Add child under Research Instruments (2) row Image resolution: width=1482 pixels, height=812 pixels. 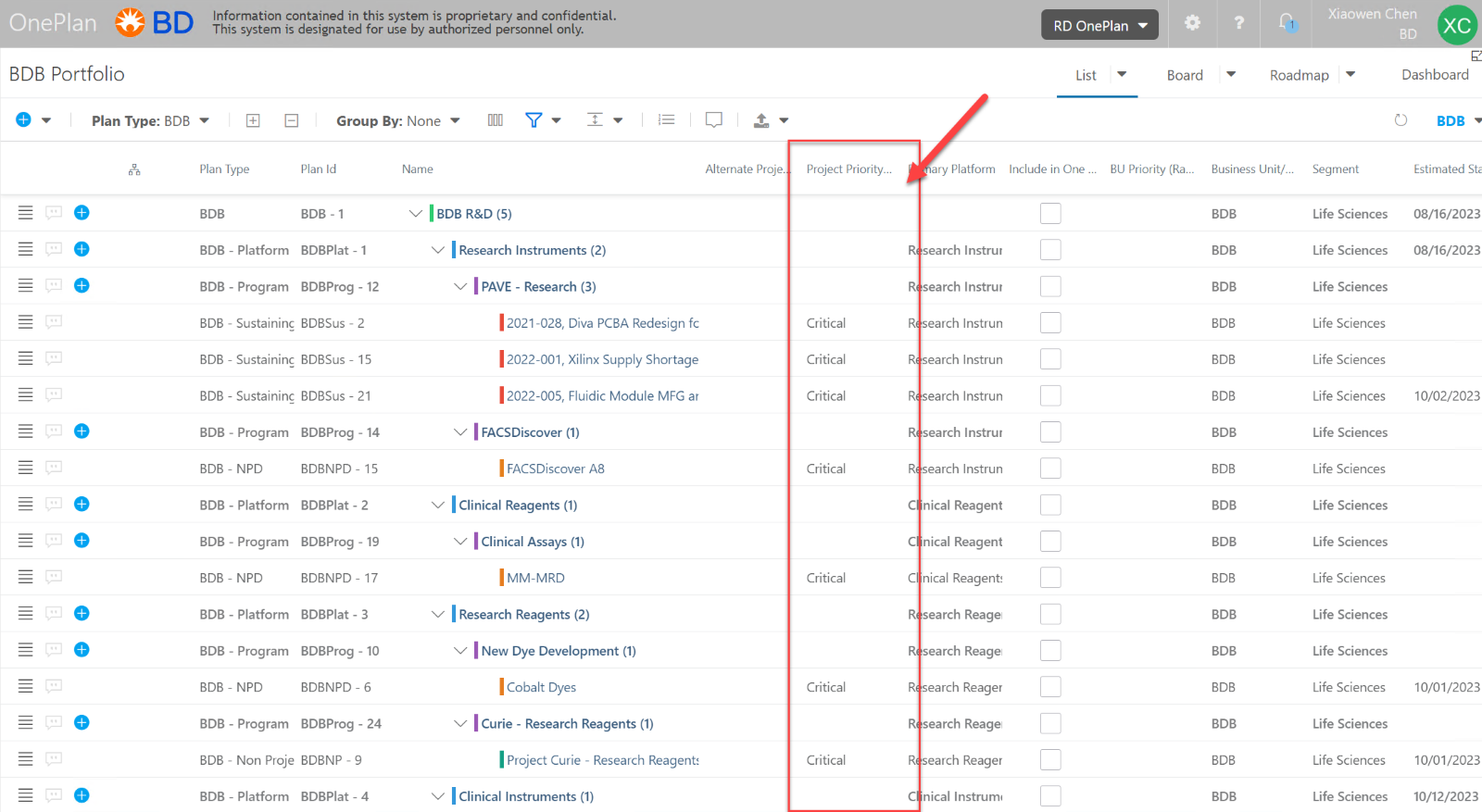point(82,249)
